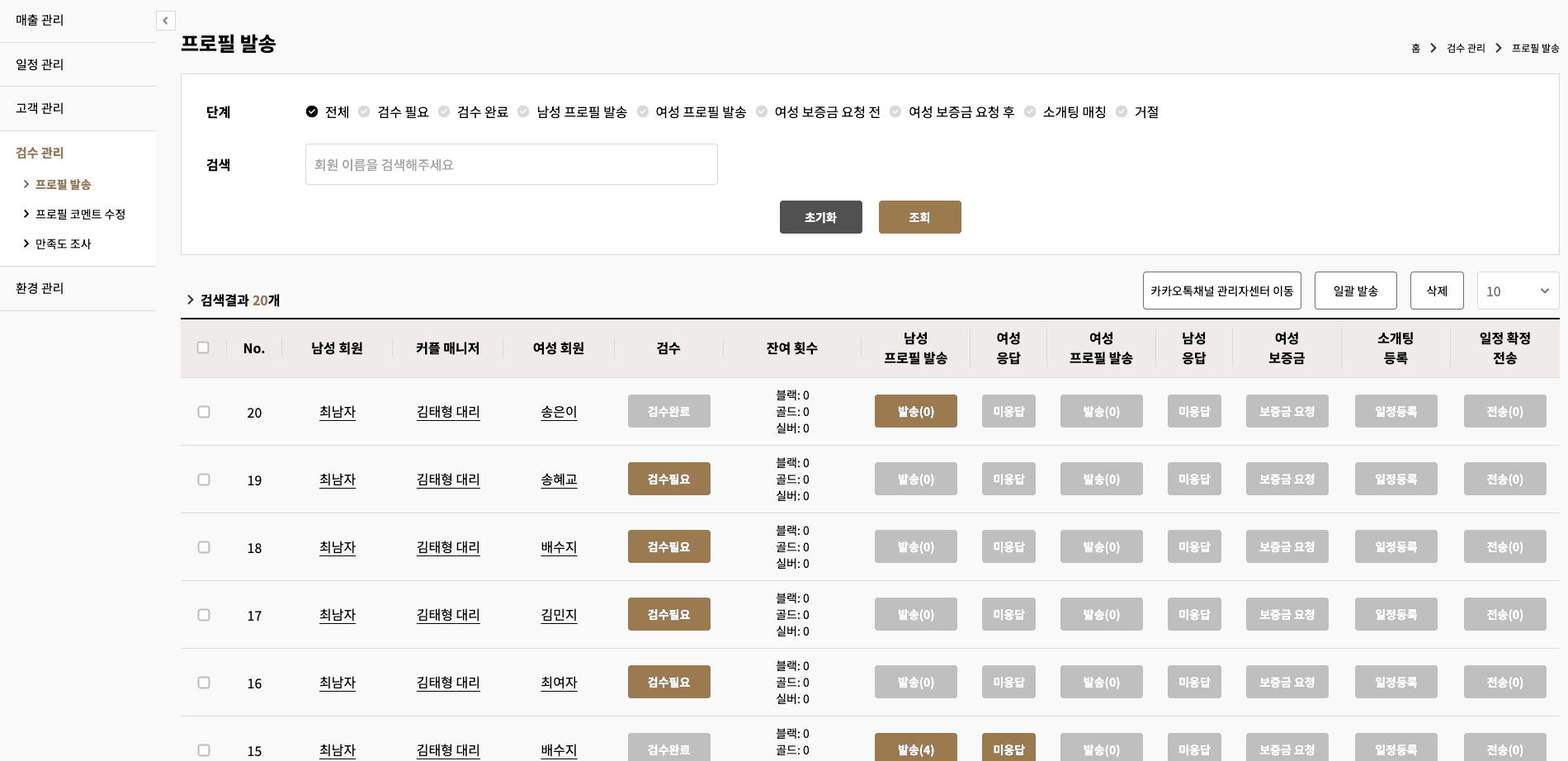Click 검수필요 button in row 16
Image resolution: width=1568 pixels, height=761 pixels.
tap(669, 682)
